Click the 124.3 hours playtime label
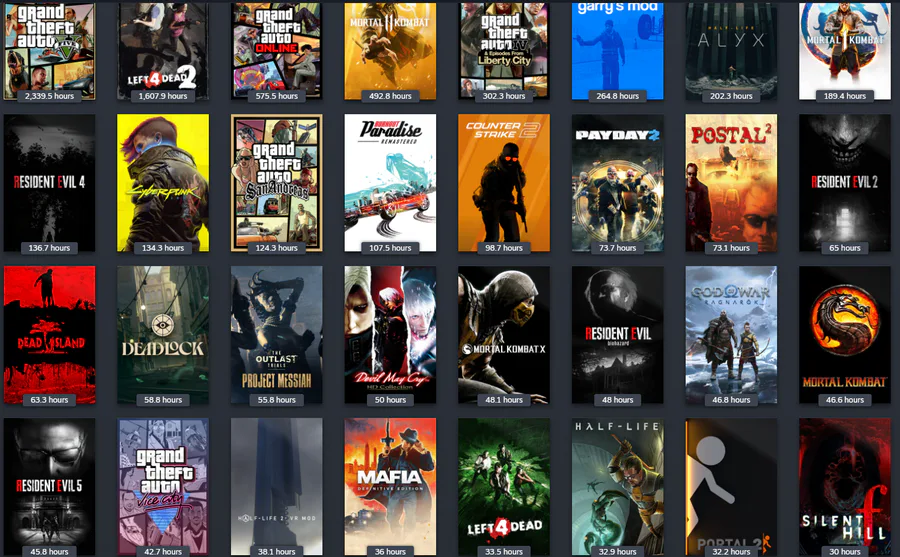The width and height of the screenshot is (900, 557). click(x=277, y=248)
